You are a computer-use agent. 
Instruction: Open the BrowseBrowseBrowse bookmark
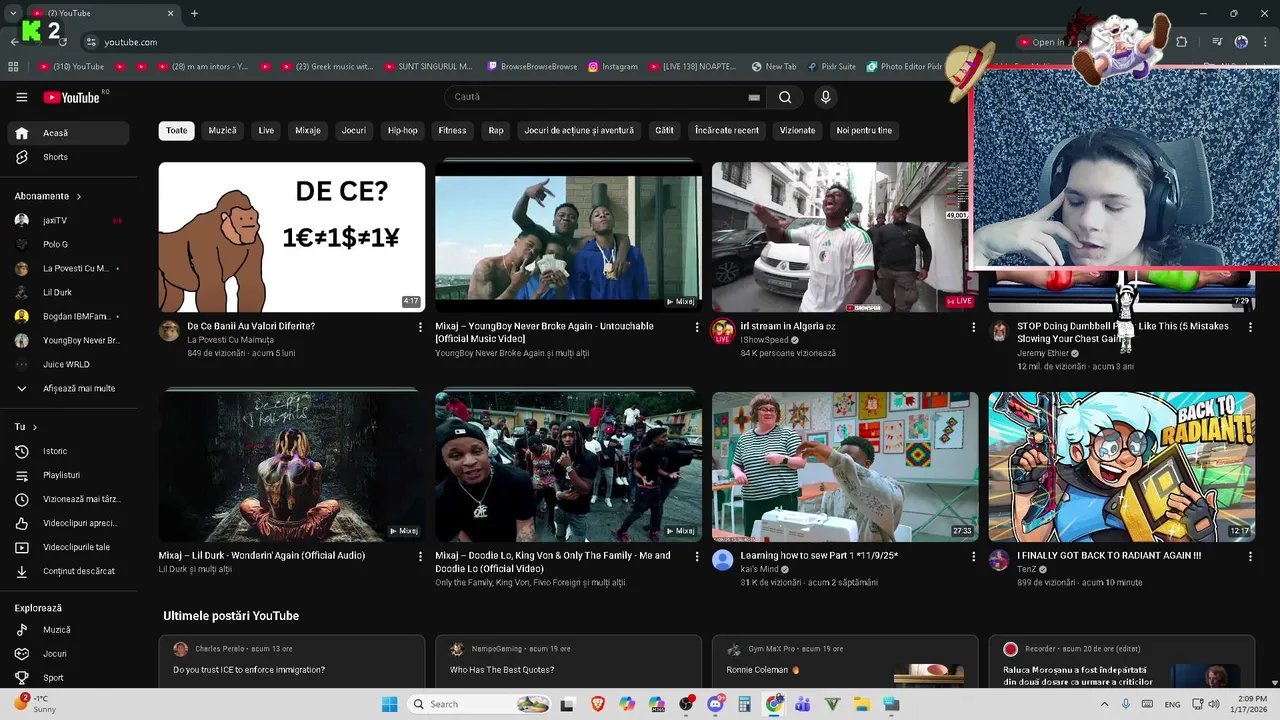click(x=532, y=67)
